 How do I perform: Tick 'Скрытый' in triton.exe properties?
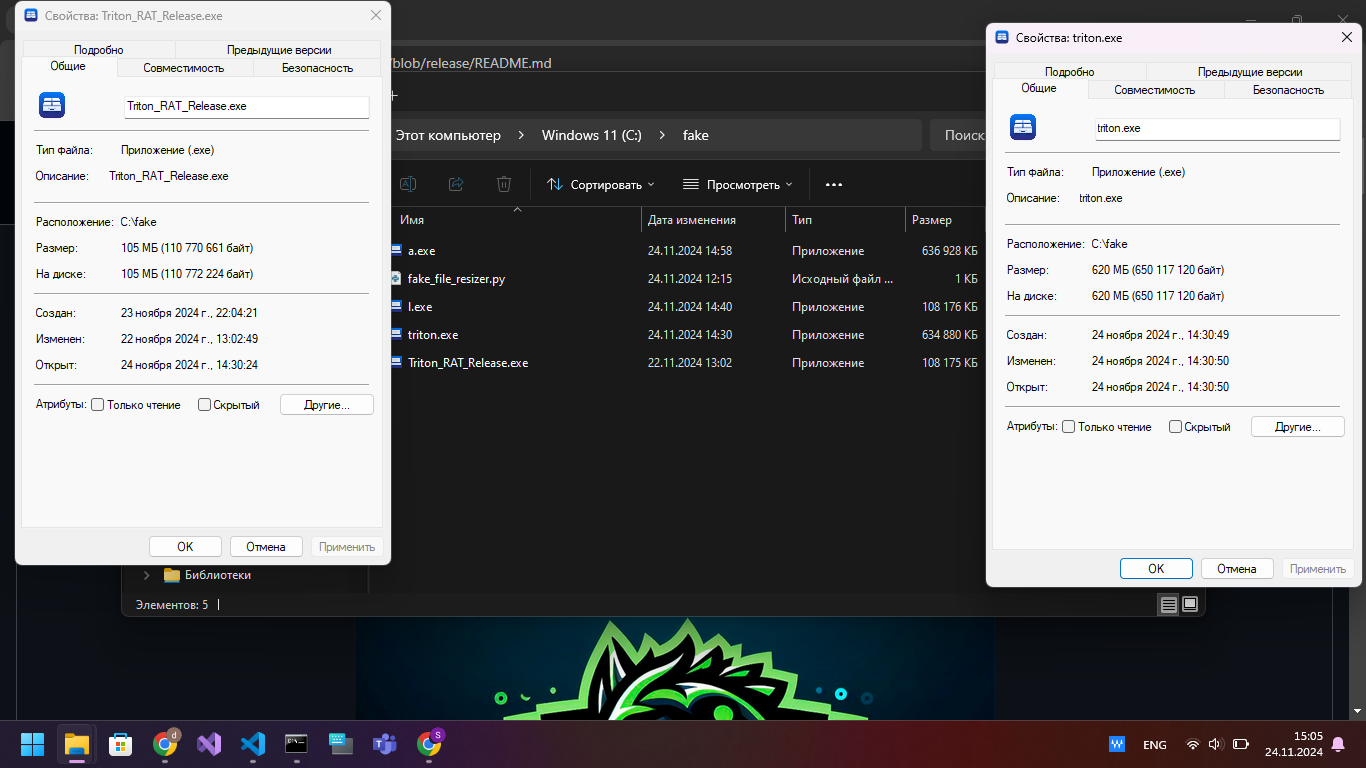click(x=1175, y=427)
